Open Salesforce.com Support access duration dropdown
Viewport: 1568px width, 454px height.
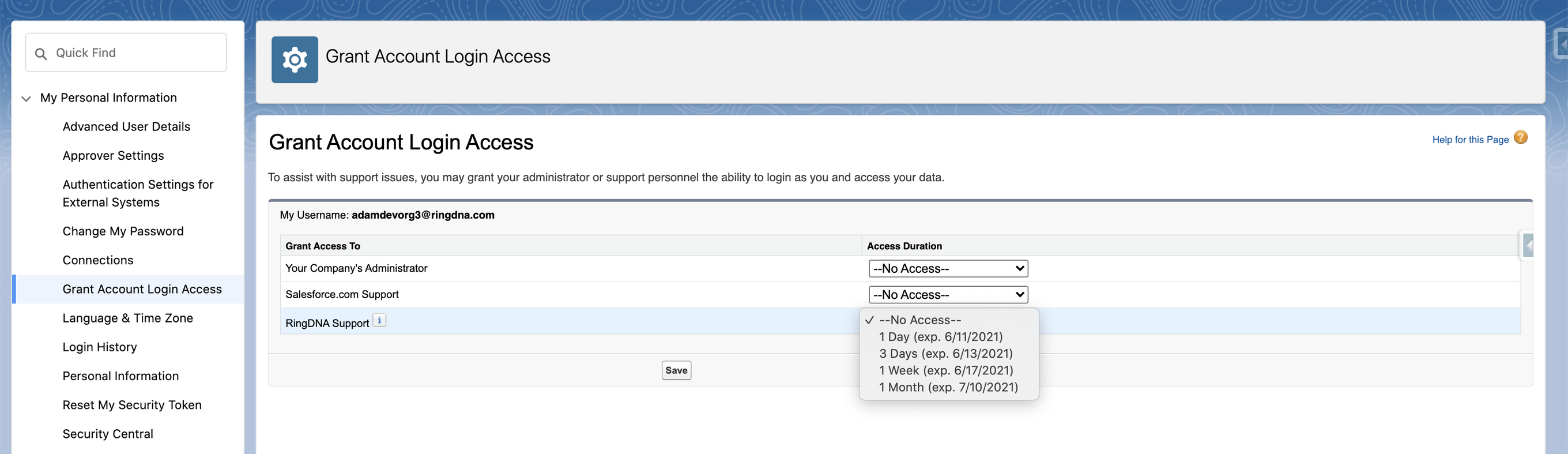coord(948,295)
